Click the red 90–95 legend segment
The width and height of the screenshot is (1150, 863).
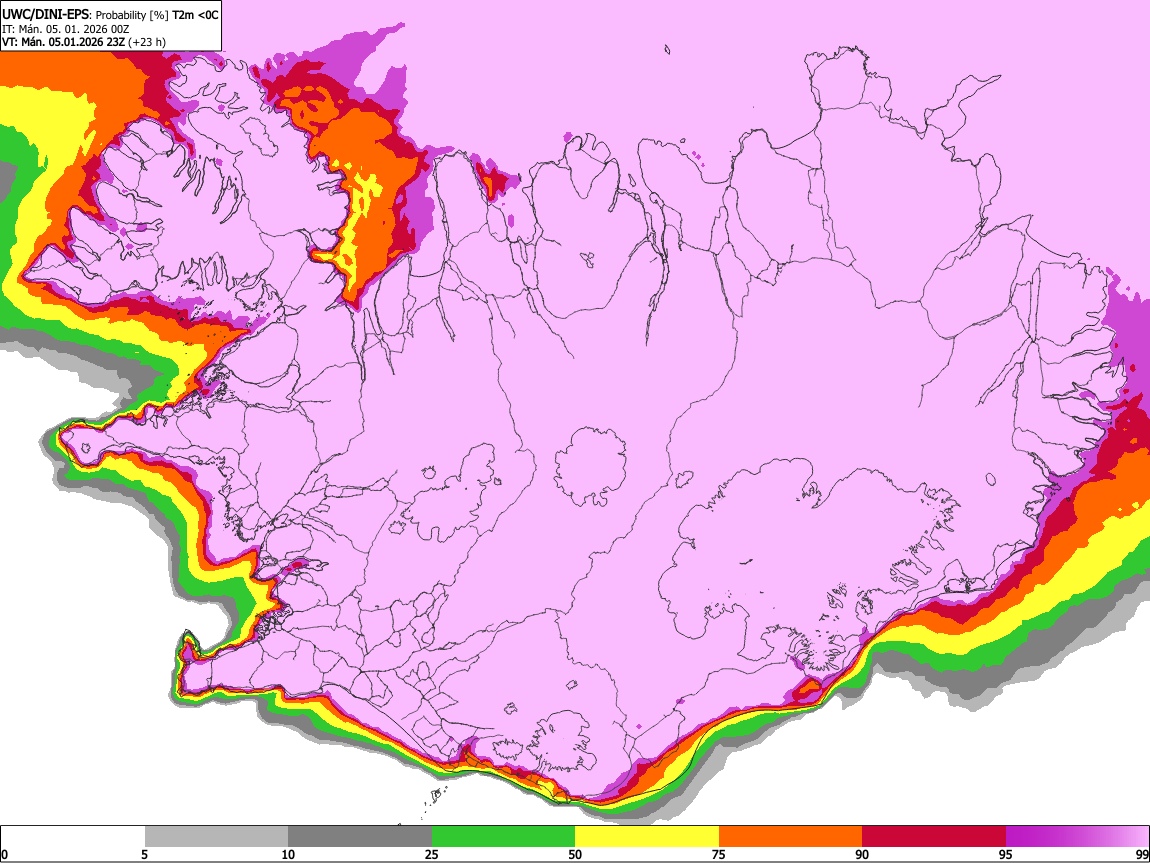(934, 836)
